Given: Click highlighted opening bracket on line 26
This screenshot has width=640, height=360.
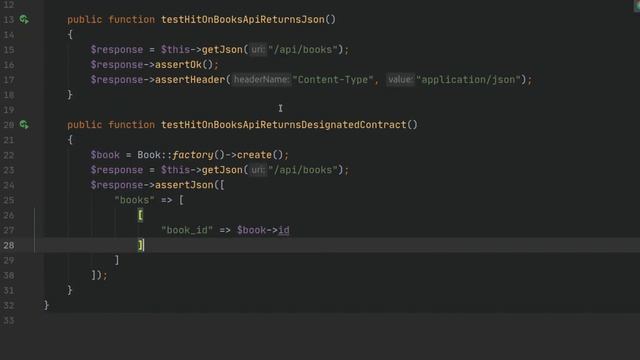Looking at the screenshot, I should click(140, 215).
